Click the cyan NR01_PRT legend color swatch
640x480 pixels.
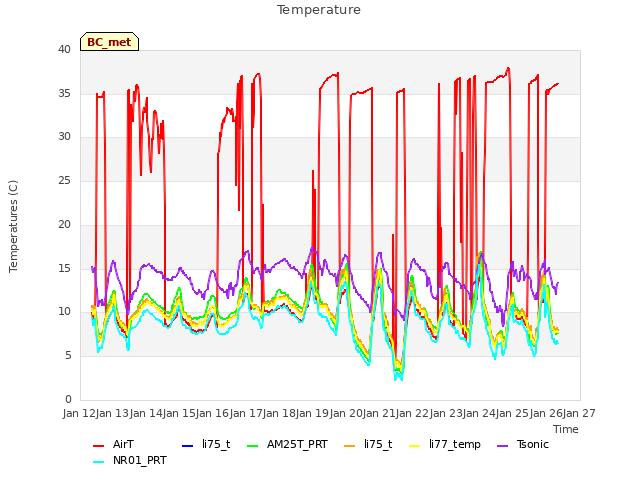(98, 462)
